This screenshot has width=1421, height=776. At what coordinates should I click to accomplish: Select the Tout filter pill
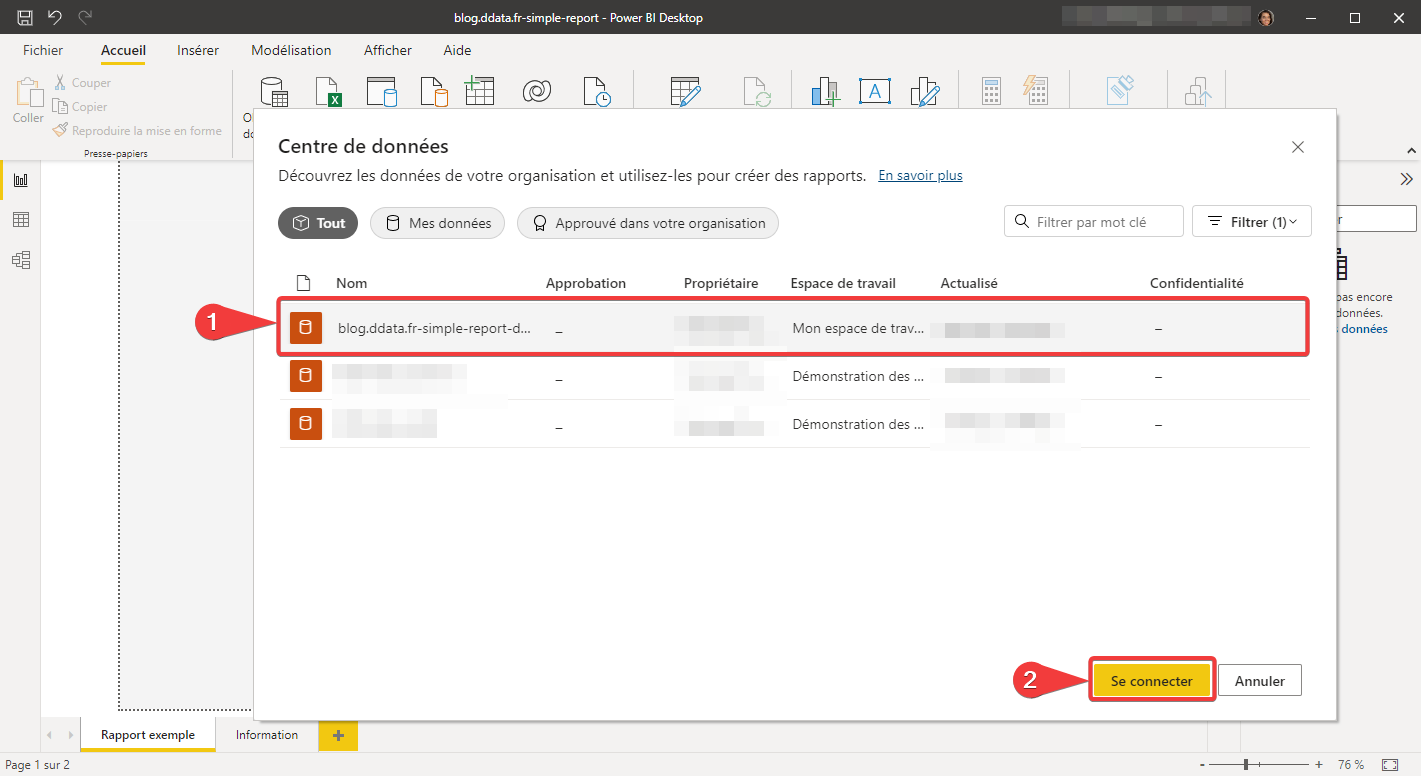(318, 223)
